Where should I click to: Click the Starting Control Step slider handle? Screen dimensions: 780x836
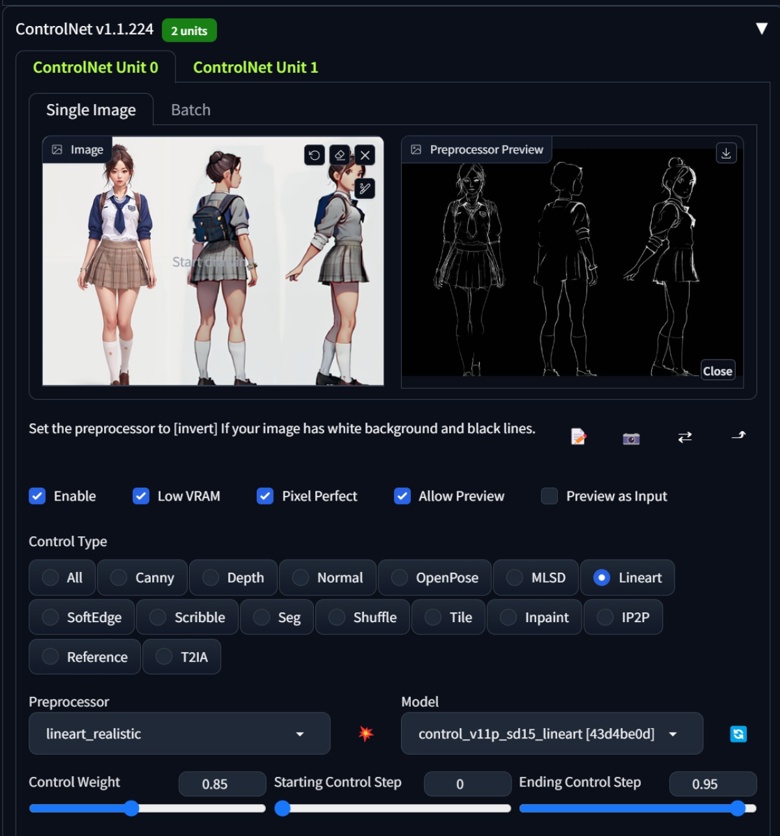(x=282, y=808)
